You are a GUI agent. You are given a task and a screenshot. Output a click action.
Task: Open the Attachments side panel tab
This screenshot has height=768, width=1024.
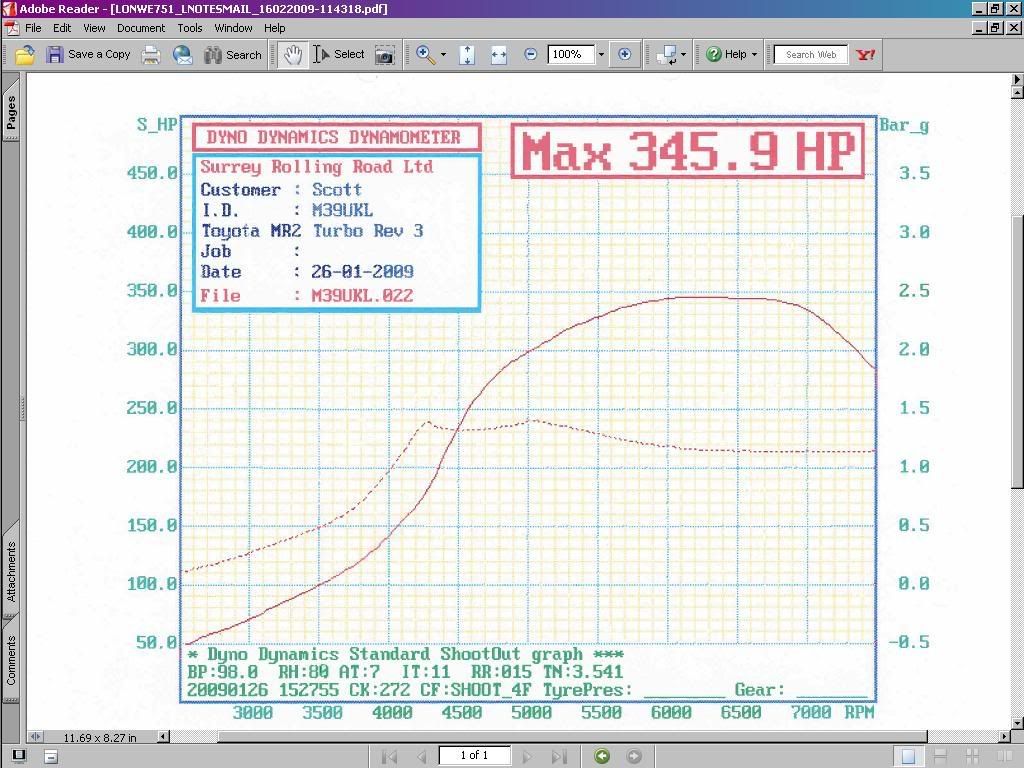(x=12, y=571)
